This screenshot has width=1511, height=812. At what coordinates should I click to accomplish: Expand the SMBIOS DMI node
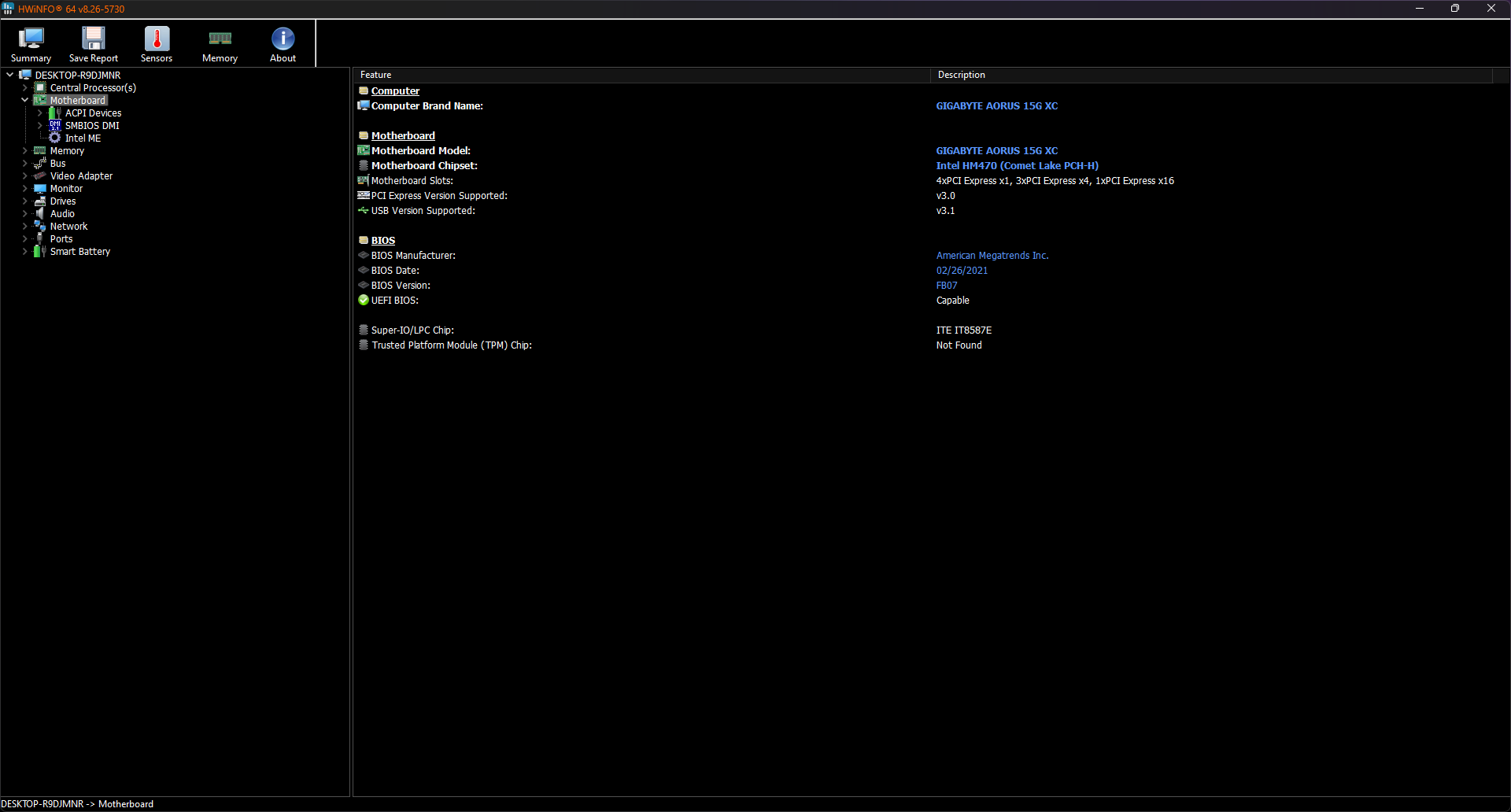pyautogui.click(x=39, y=126)
